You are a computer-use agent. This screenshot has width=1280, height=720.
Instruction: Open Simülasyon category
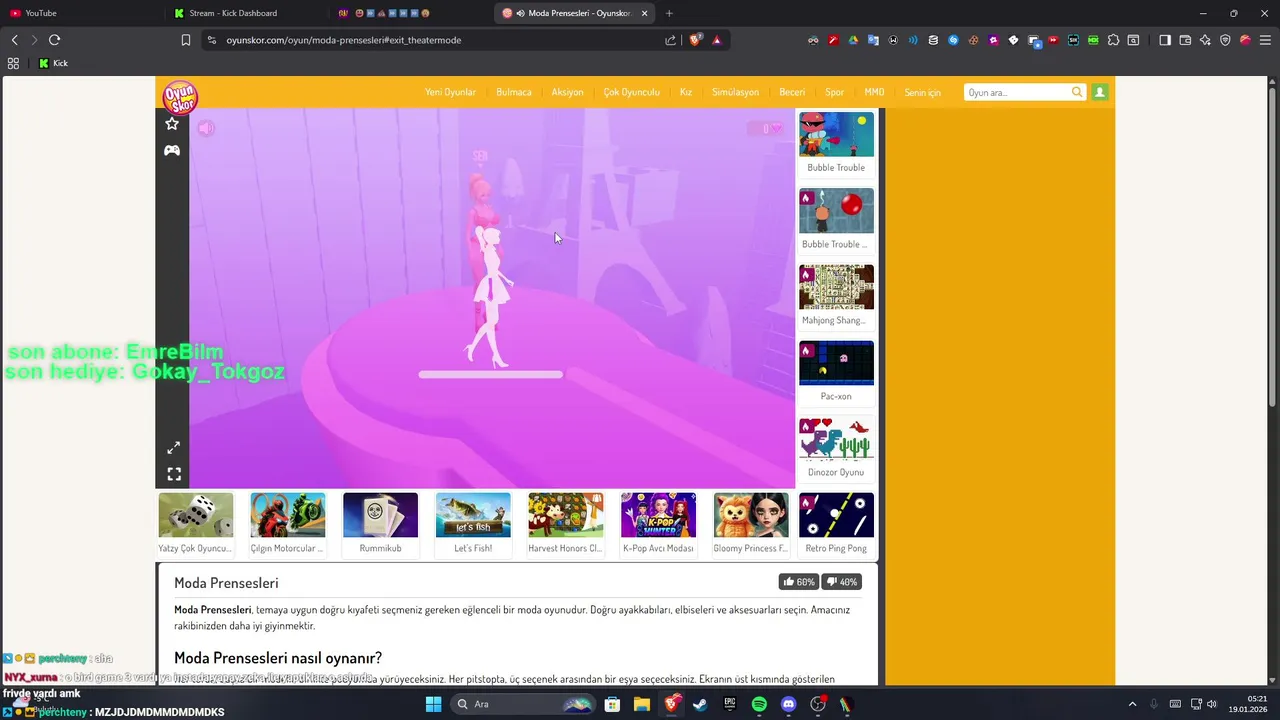[735, 92]
